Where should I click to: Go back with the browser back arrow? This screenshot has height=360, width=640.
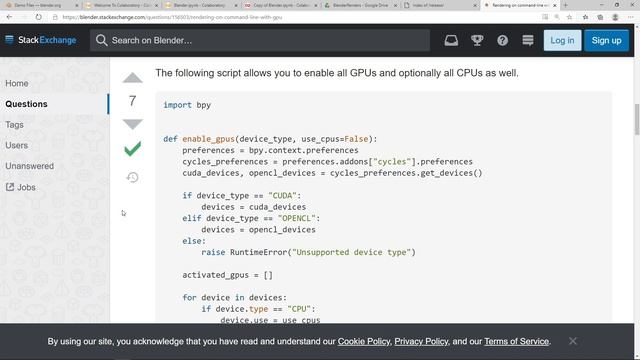coord(9,17)
